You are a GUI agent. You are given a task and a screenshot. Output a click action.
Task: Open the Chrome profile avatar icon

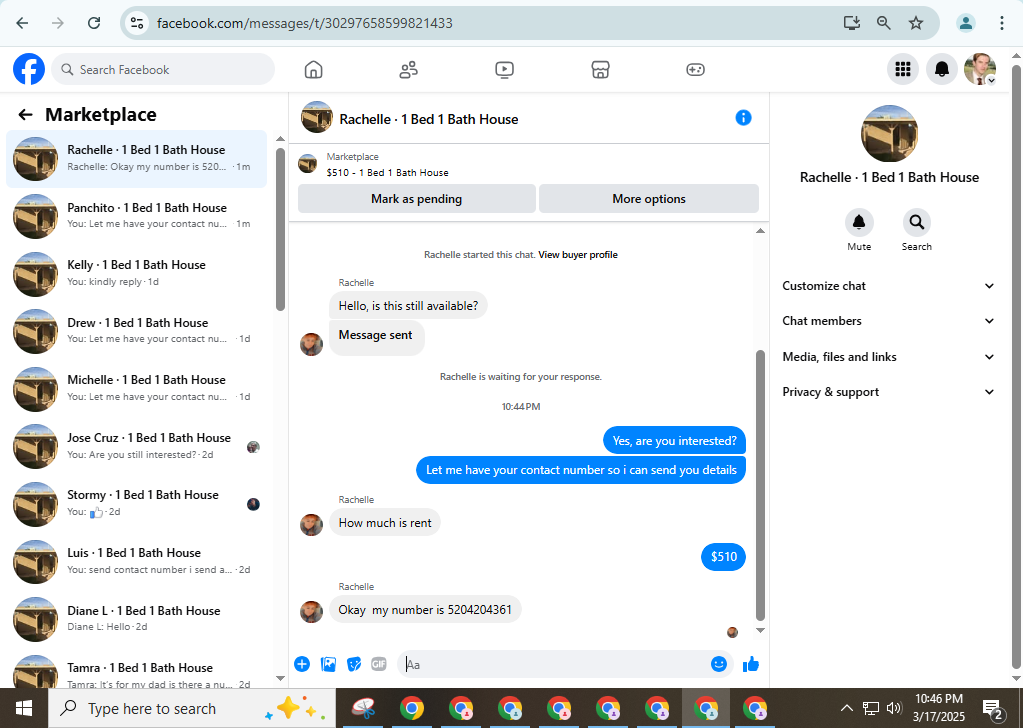click(x=966, y=23)
